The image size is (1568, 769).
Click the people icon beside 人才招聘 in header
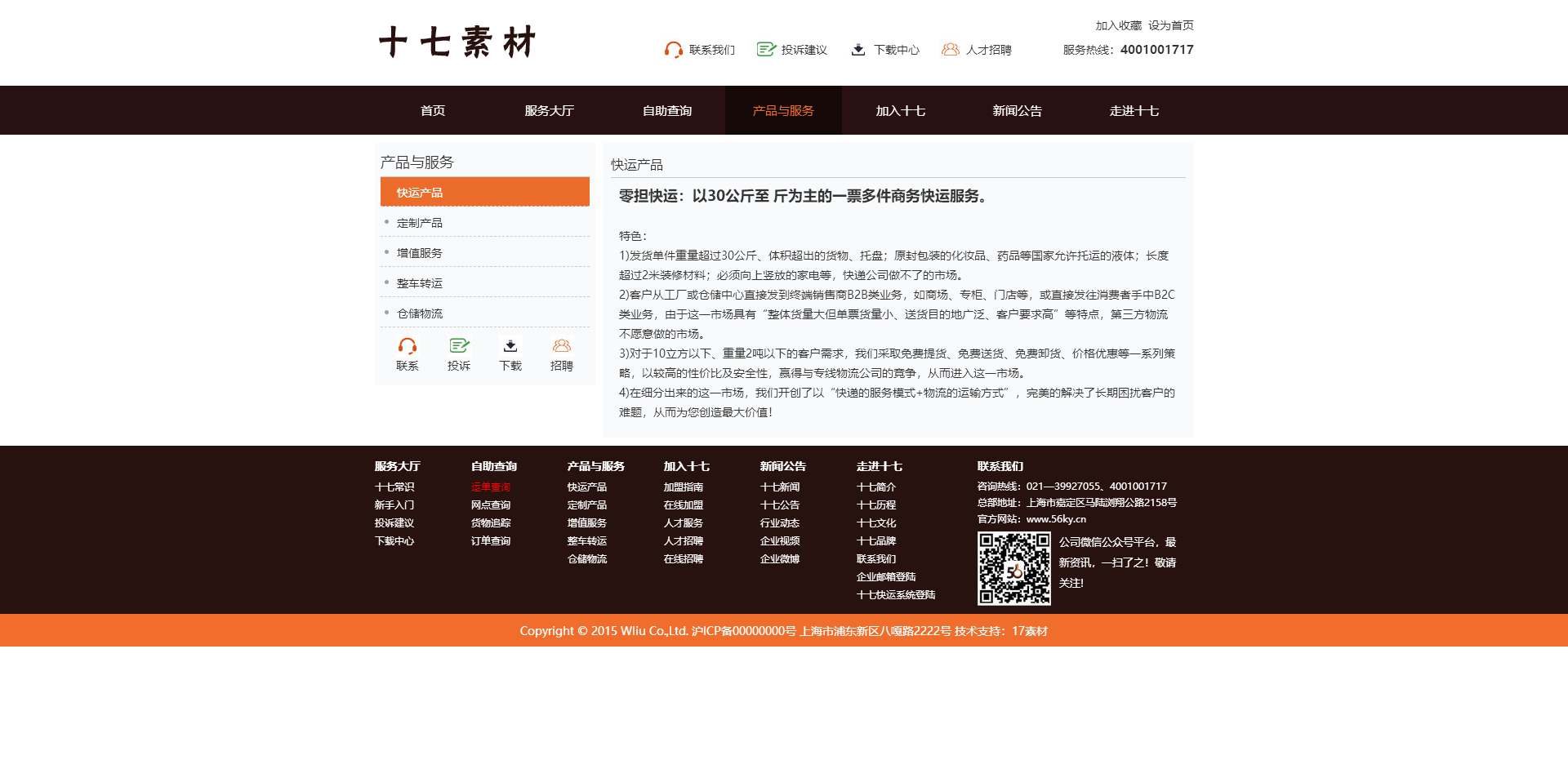tap(950, 50)
